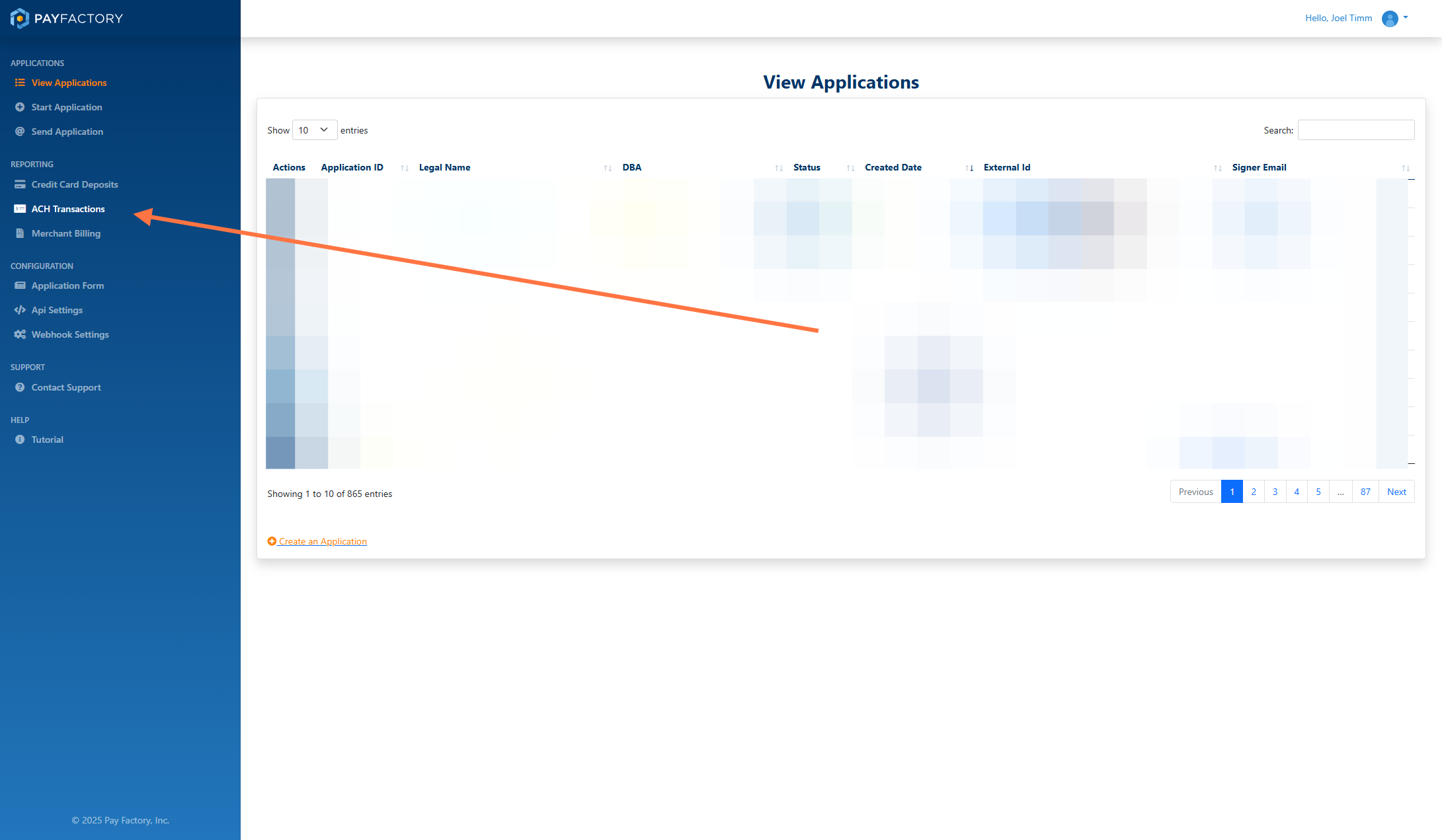This screenshot has width=1442, height=840.
Task: Click the Tutorial info icon
Action: pyautogui.click(x=20, y=439)
